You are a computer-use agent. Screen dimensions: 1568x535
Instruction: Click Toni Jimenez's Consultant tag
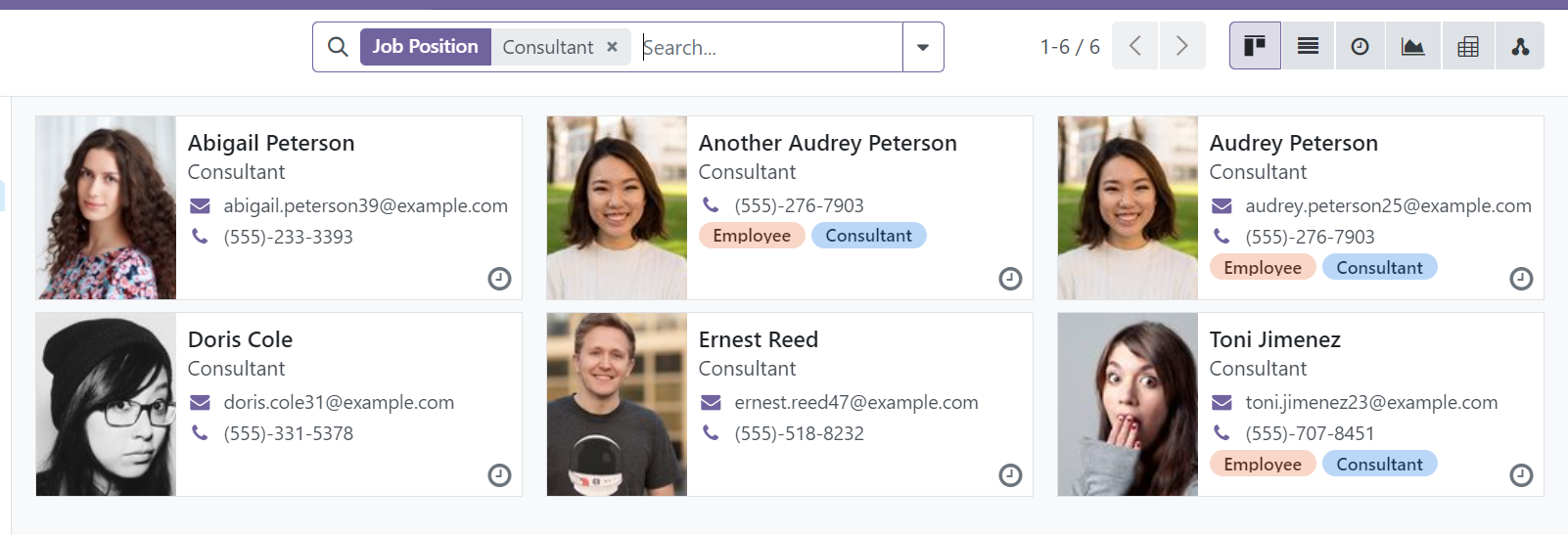(1379, 465)
